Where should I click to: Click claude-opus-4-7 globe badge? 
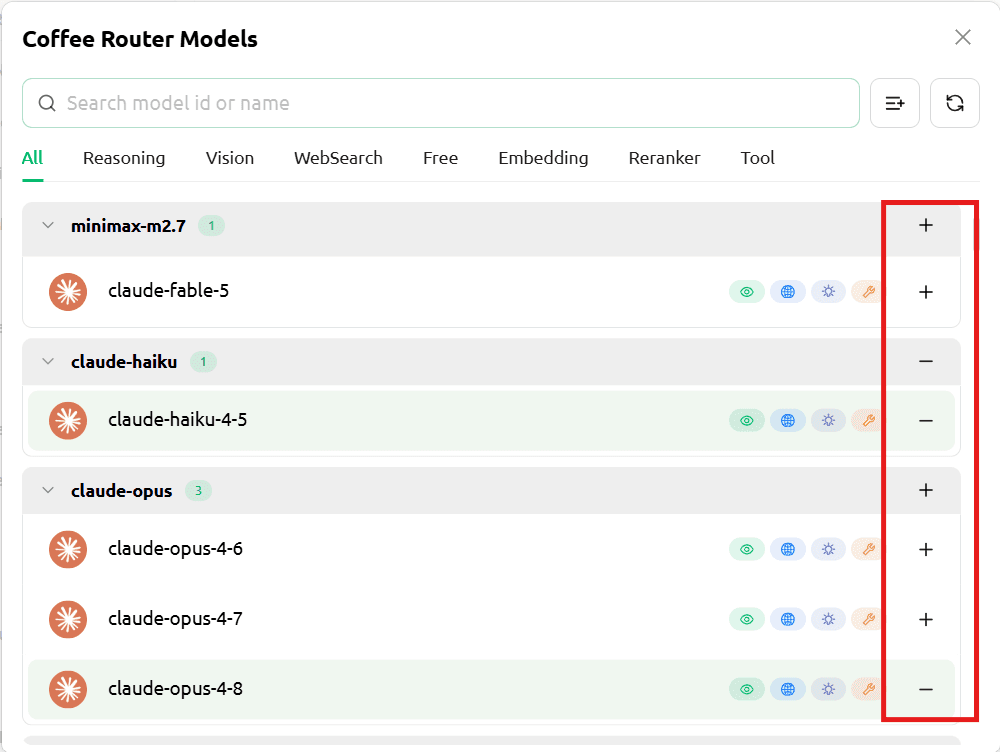[x=788, y=619]
